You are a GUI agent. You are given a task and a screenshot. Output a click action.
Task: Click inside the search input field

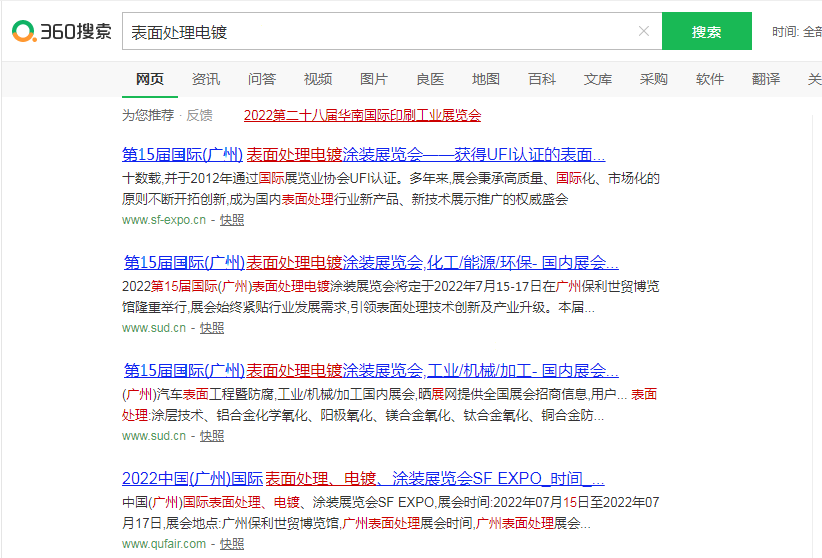pyautogui.click(x=380, y=32)
